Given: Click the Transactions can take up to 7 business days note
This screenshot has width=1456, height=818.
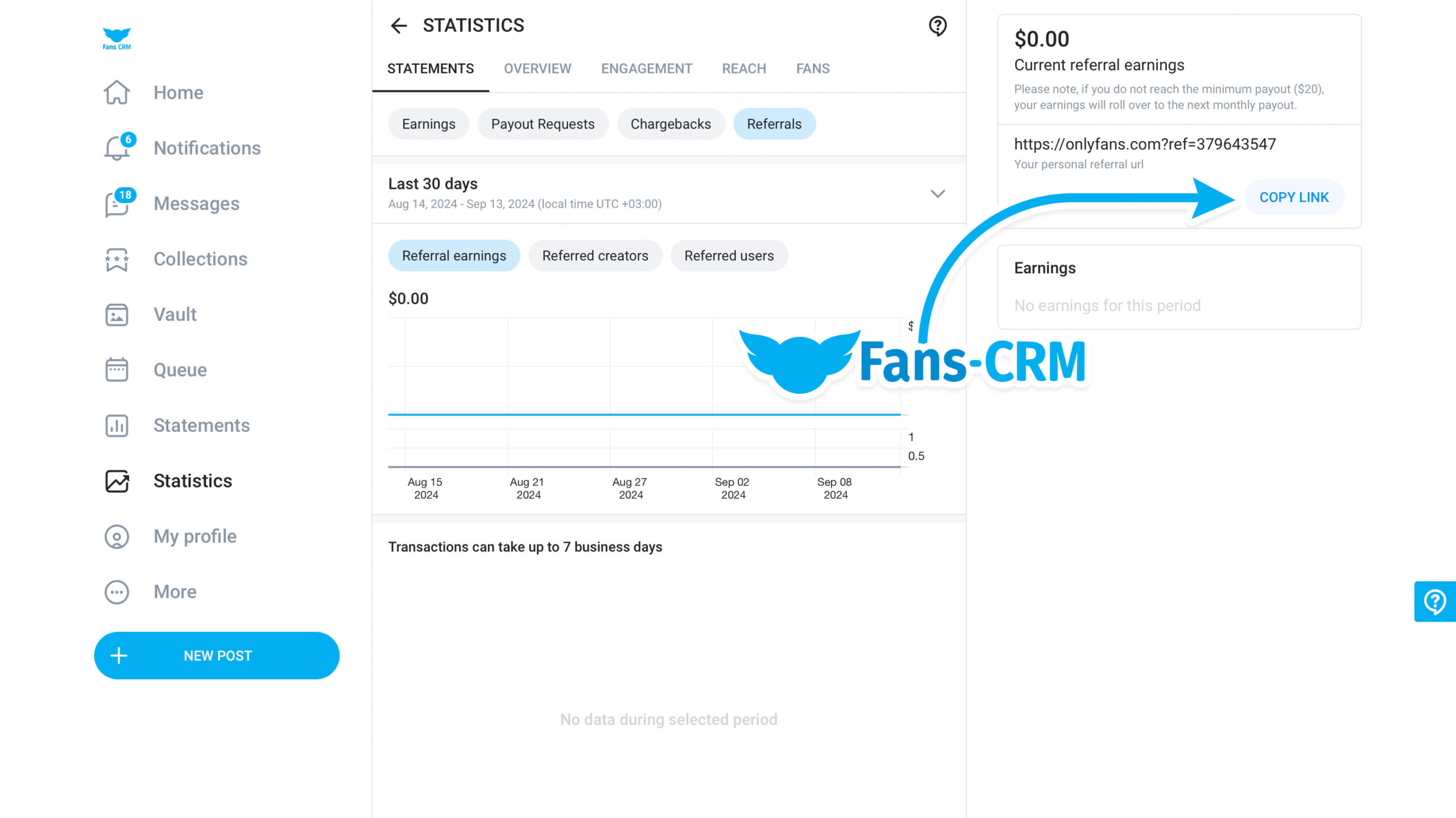Looking at the screenshot, I should [x=525, y=547].
